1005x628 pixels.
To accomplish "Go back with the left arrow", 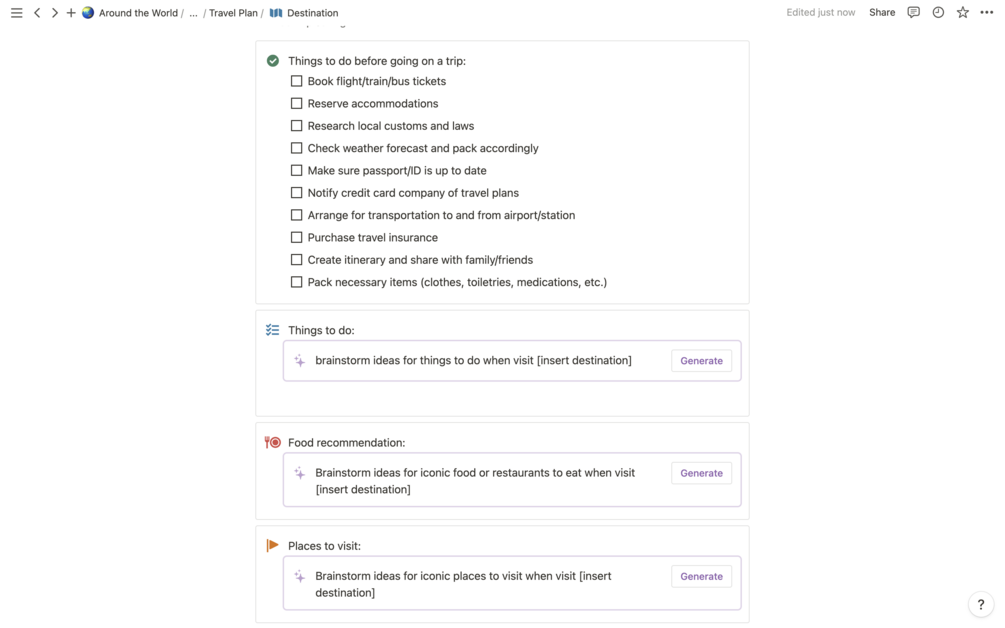I will [37, 13].
